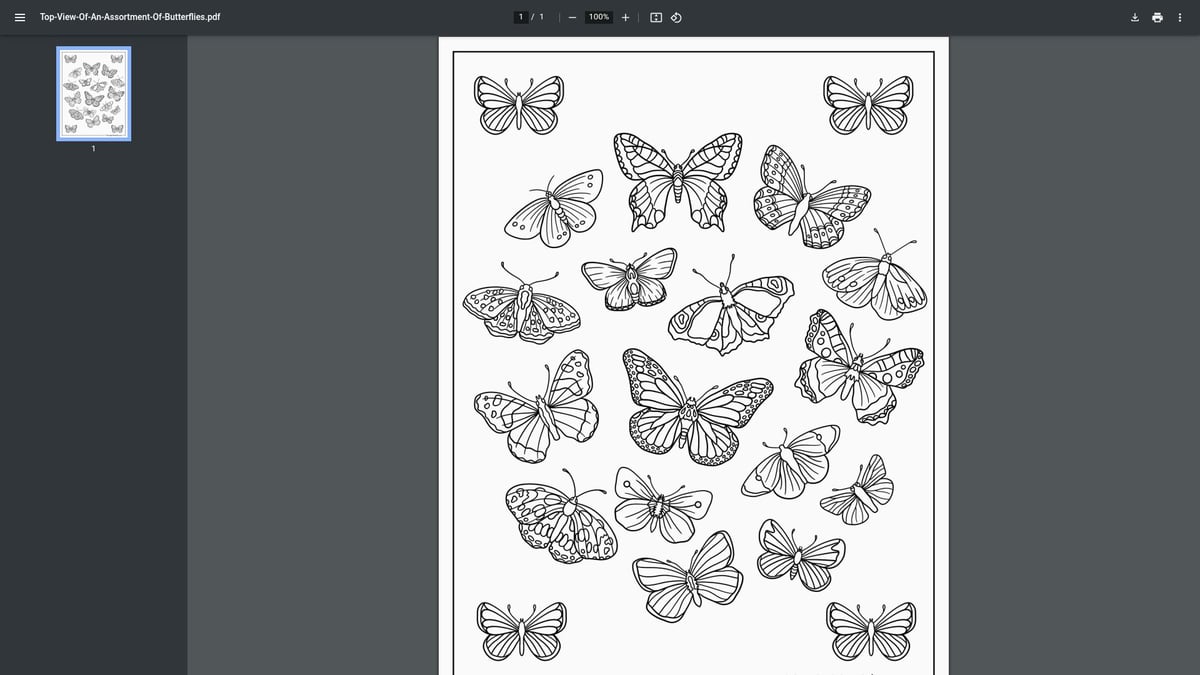Click the page number input box
The width and height of the screenshot is (1200, 675).
pyautogui.click(x=521, y=16)
